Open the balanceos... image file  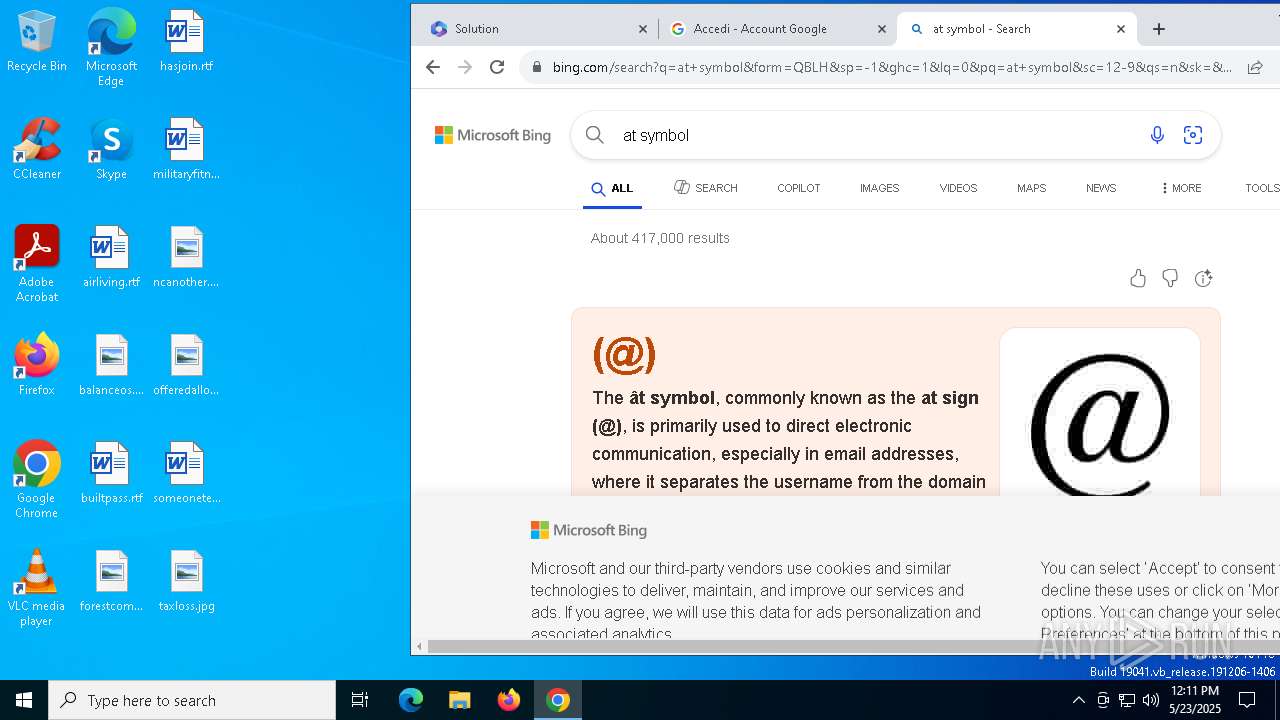click(x=111, y=366)
